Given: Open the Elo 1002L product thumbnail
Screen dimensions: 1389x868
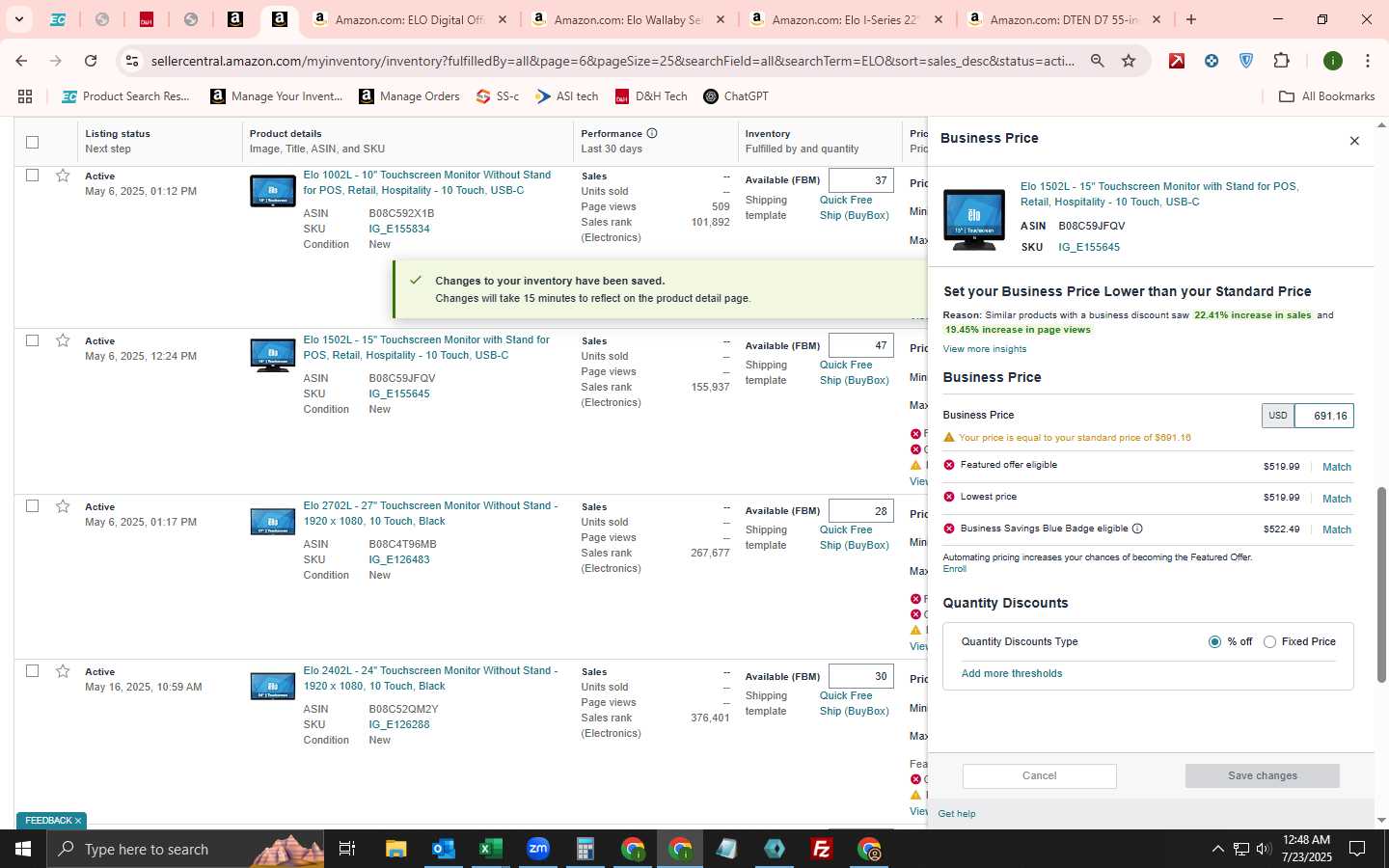Looking at the screenshot, I should (272, 191).
